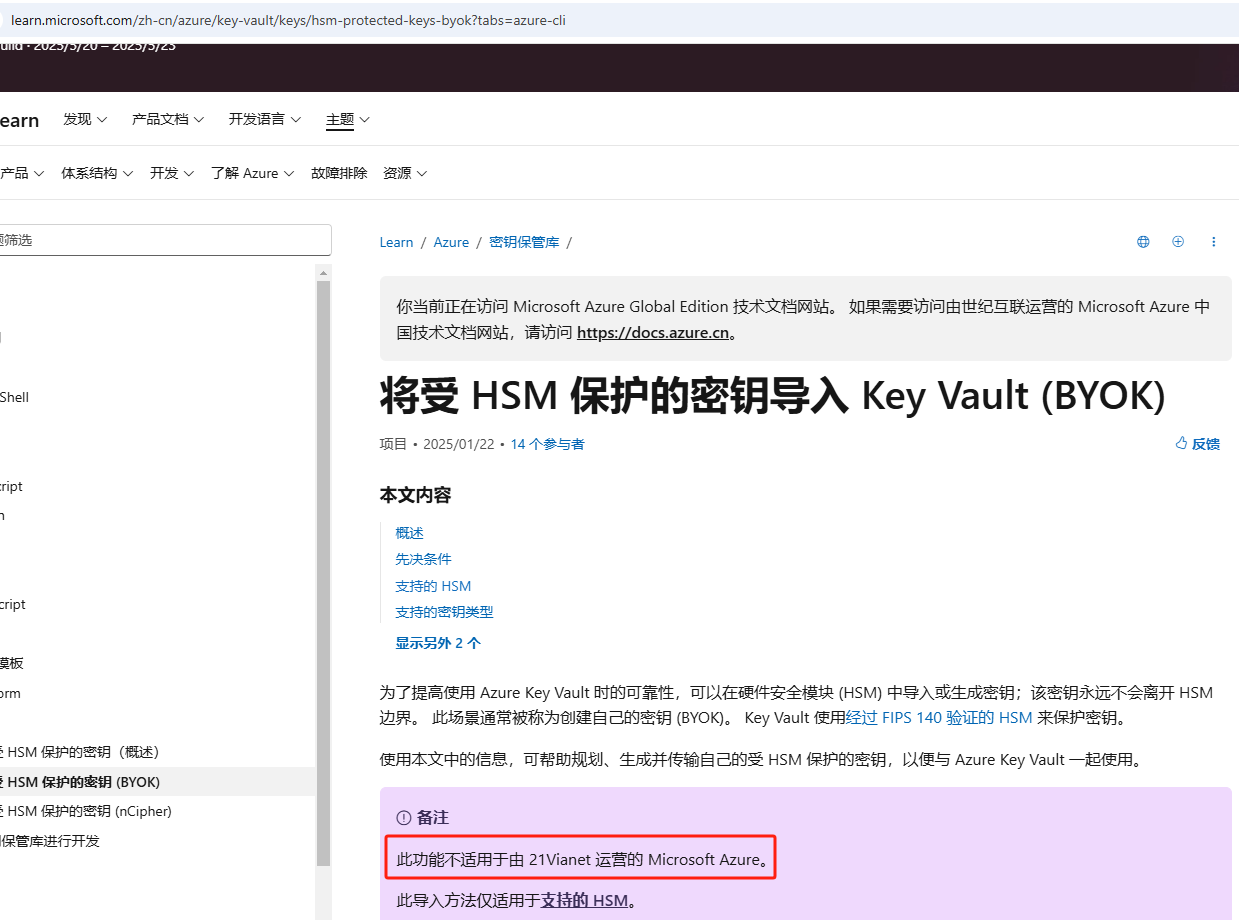
Task: Click the sidebar title filter input
Action: (164, 240)
